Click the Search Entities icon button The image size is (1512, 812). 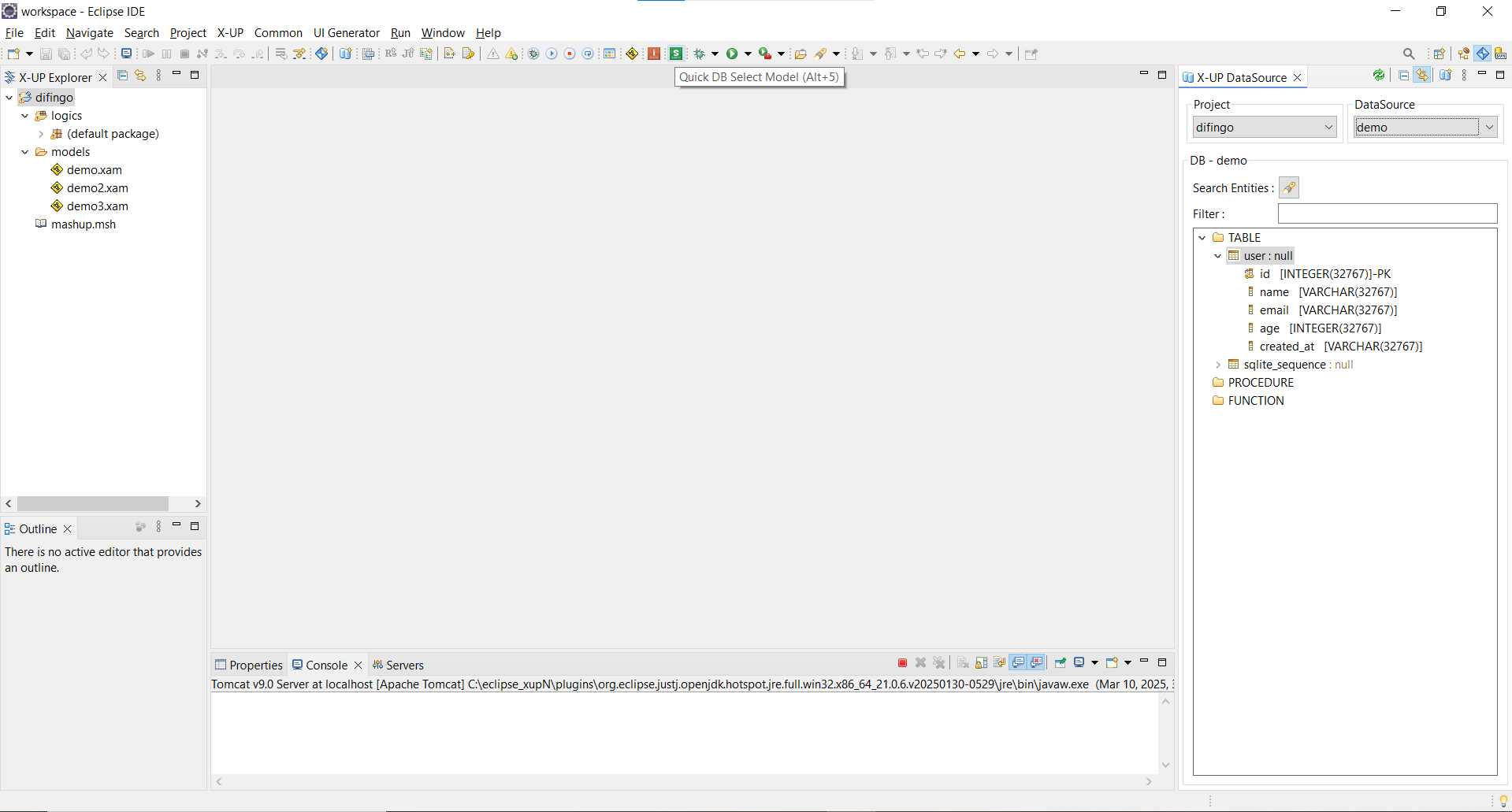[1288, 187]
